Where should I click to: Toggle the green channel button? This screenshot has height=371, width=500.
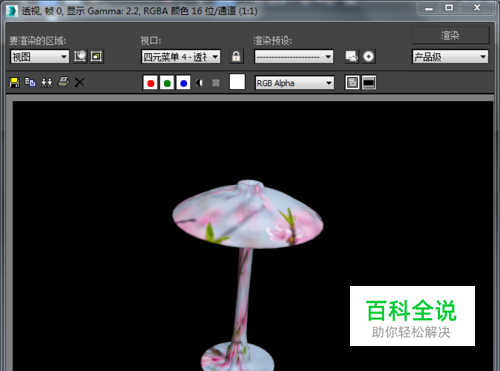pyautogui.click(x=167, y=83)
